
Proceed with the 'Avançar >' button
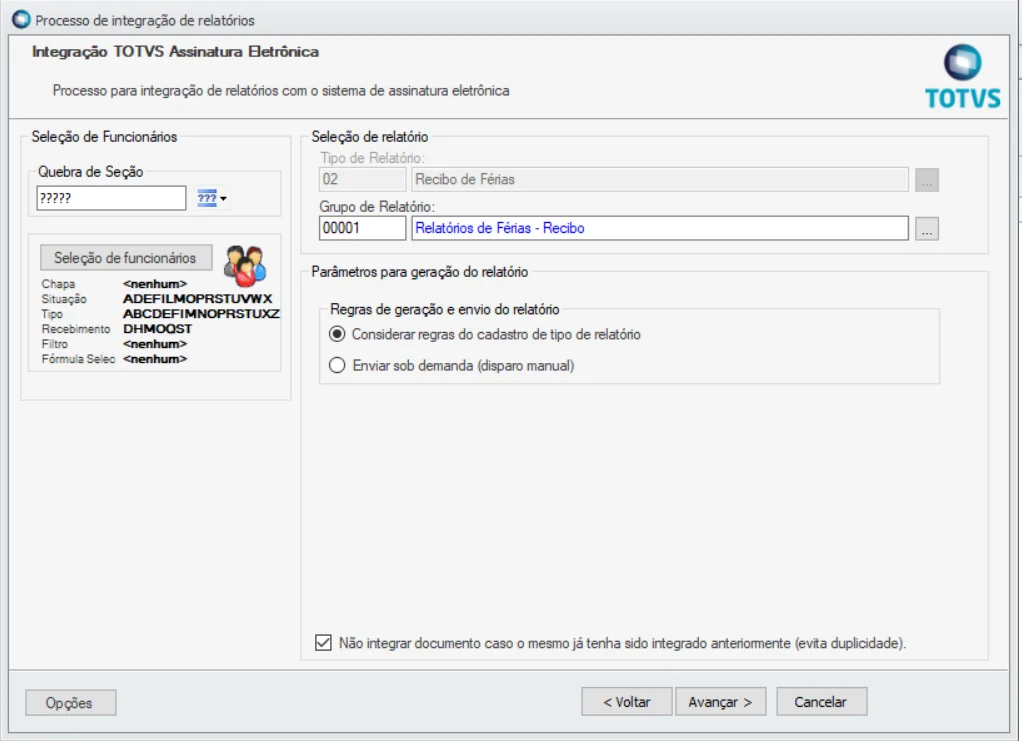pyautogui.click(x=720, y=702)
